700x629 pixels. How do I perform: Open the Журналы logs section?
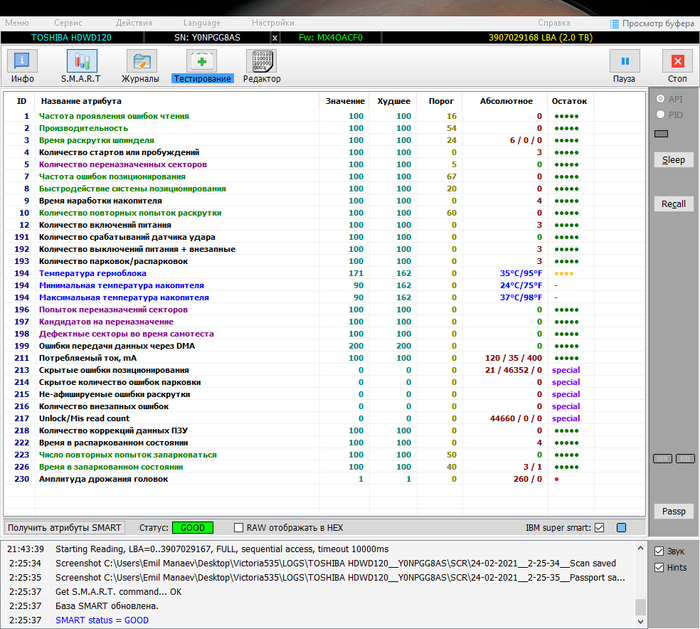coord(140,66)
